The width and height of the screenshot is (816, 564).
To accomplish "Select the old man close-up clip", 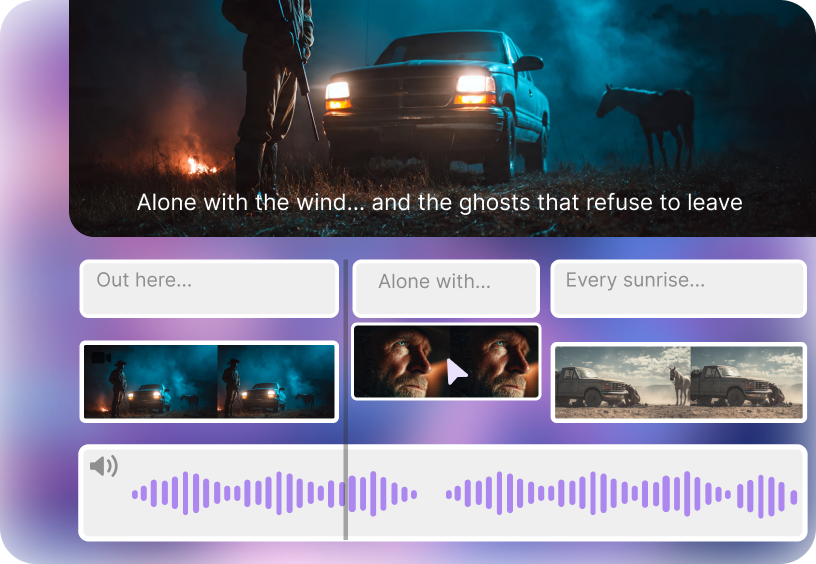I will pos(447,362).
